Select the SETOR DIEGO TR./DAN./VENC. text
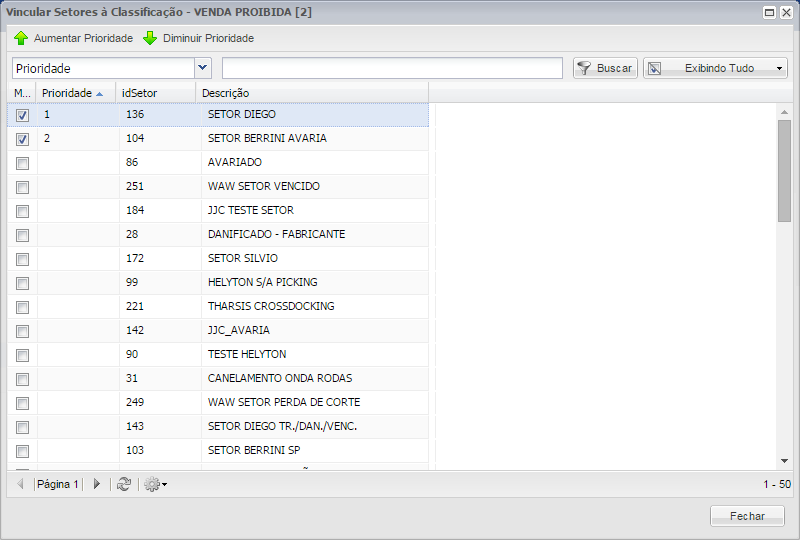 tap(282, 426)
